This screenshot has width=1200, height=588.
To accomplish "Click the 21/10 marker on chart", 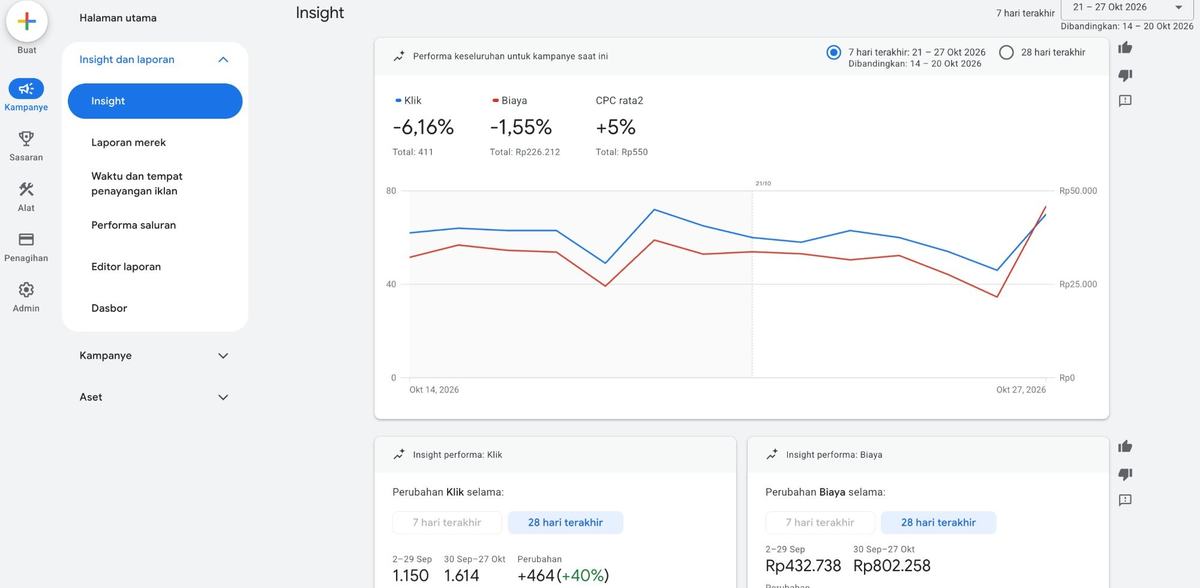I will [763, 183].
